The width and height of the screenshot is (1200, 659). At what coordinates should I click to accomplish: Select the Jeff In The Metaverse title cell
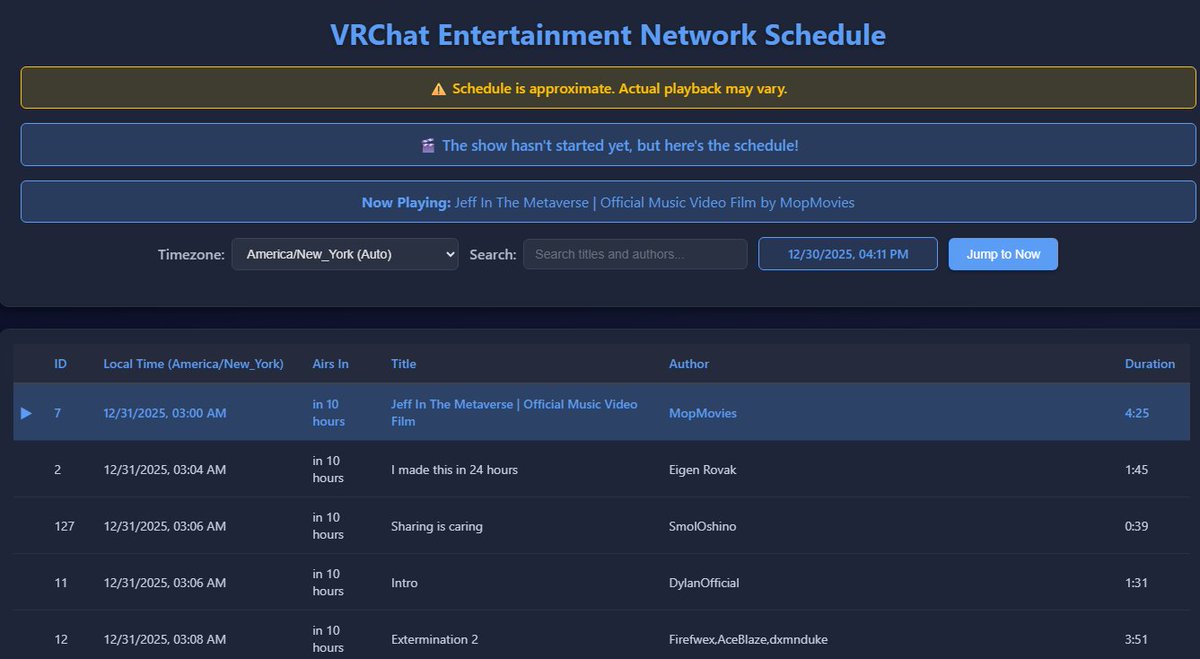point(514,413)
